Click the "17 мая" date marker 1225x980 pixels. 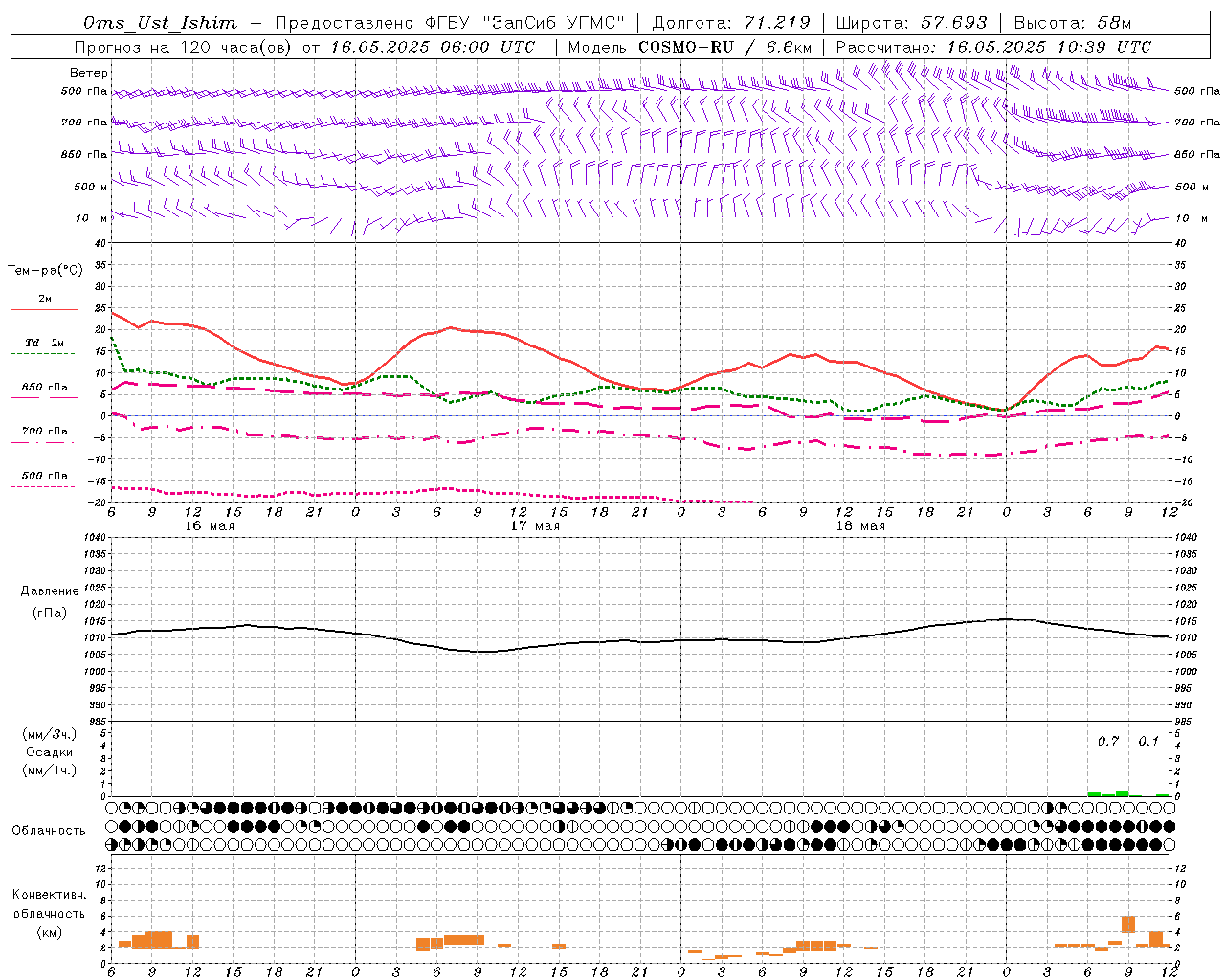pos(534,526)
